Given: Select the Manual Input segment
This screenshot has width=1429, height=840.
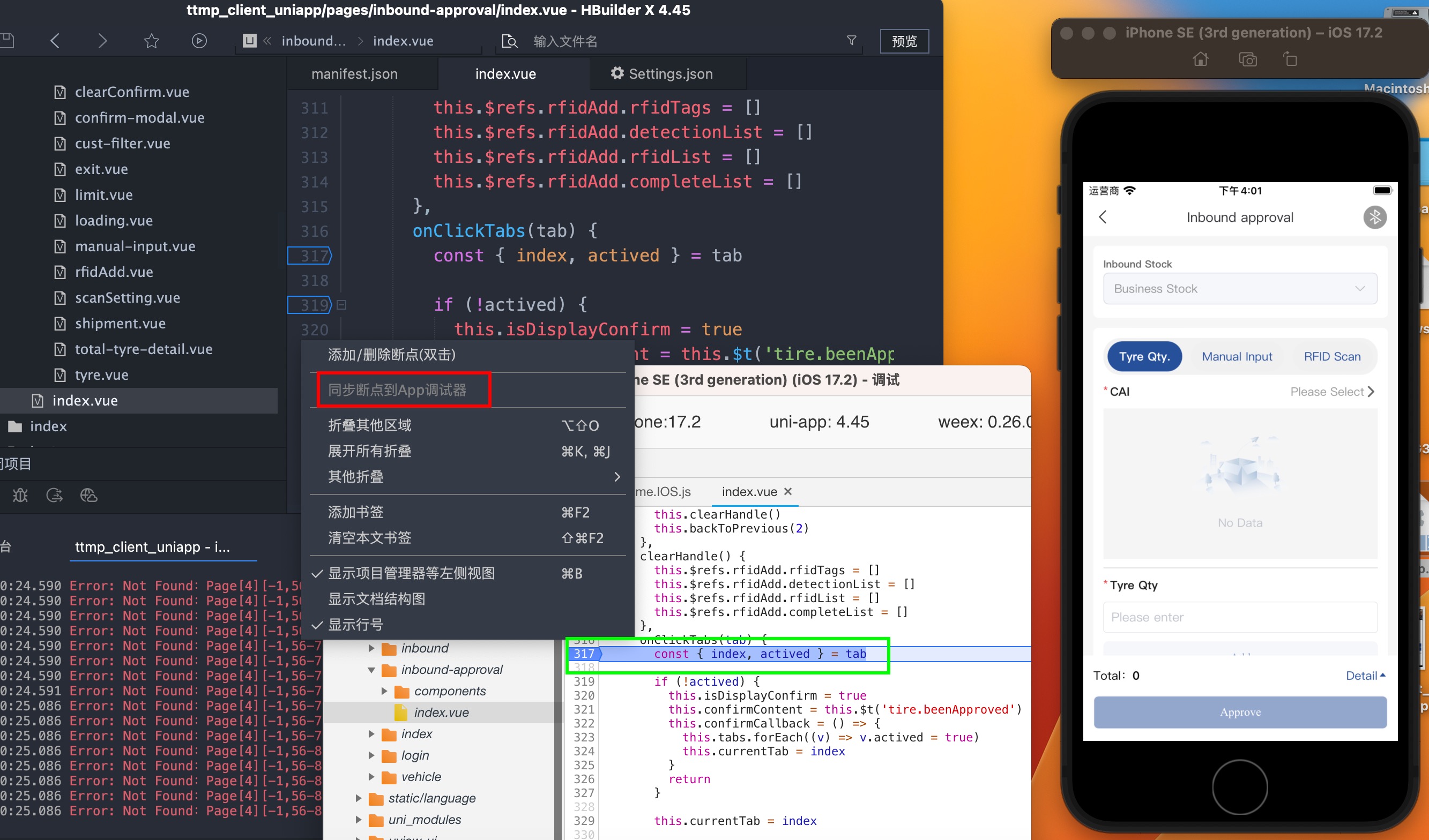Looking at the screenshot, I should [x=1237, y=357].
